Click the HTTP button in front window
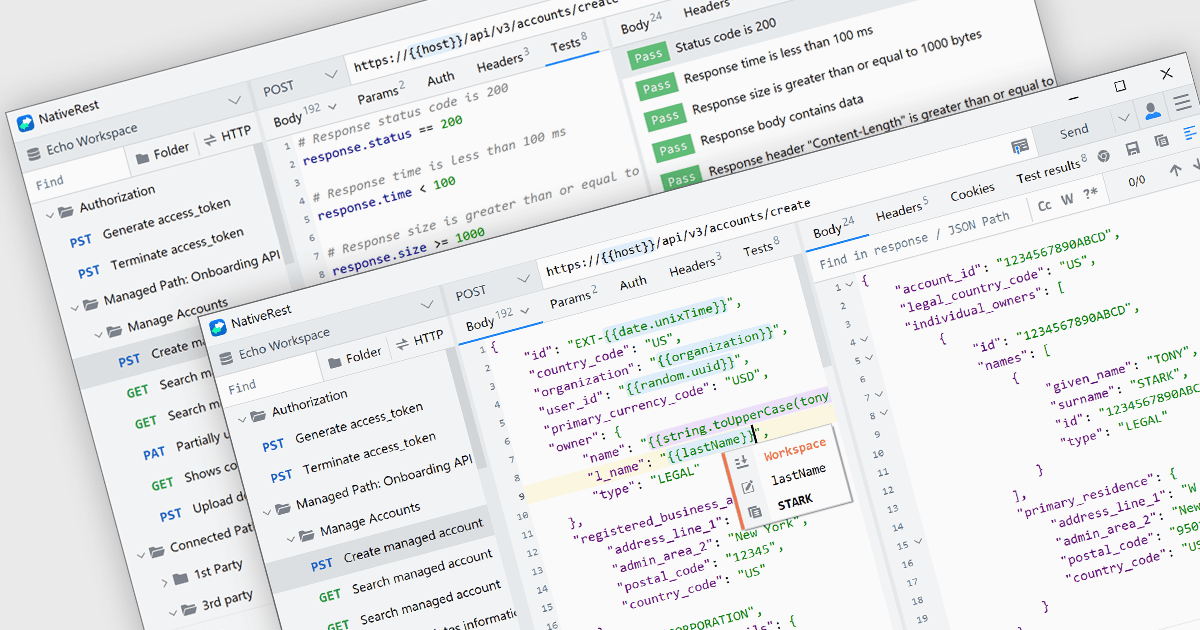 [x=420, y=338]
